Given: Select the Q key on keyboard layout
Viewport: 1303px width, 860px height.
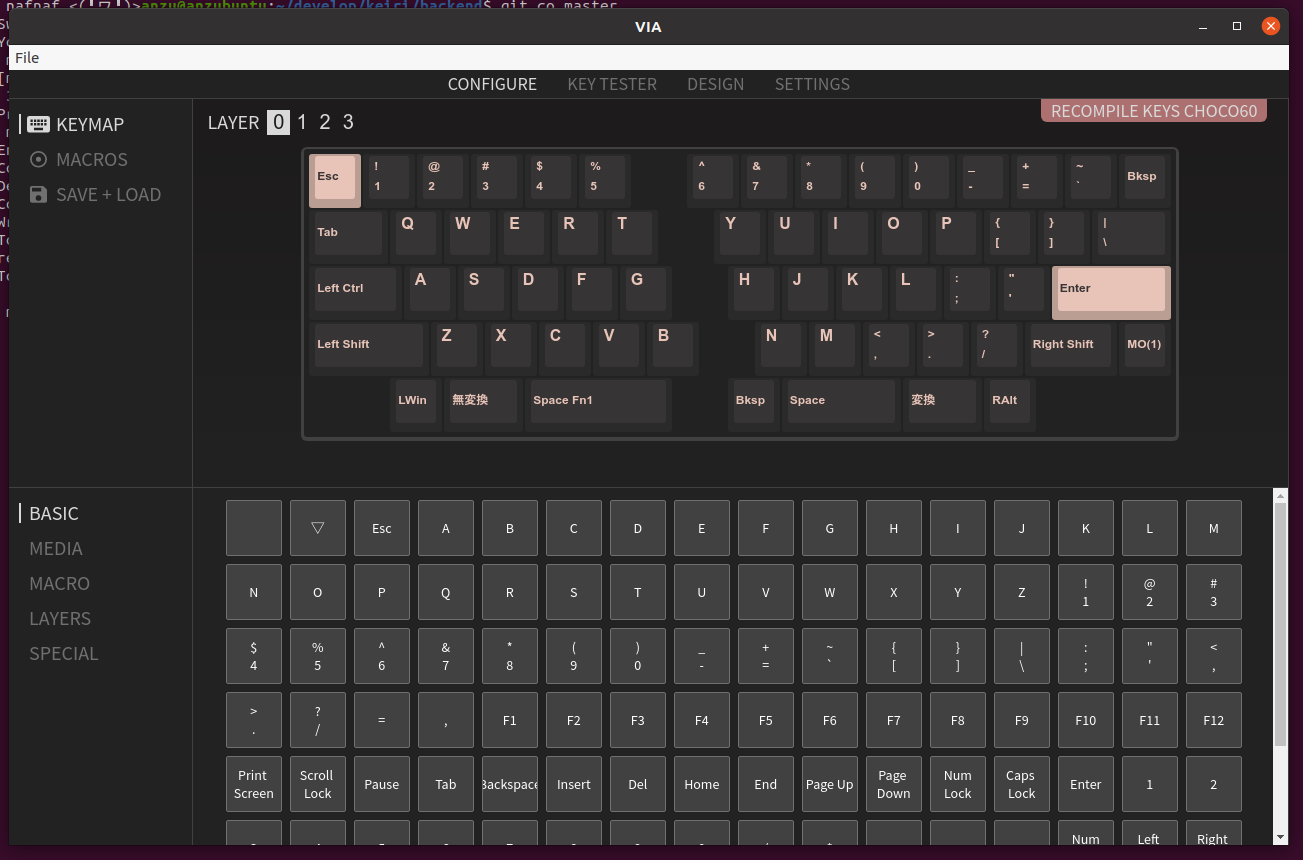Looking at the screenshot, I should tap(416, 235).
